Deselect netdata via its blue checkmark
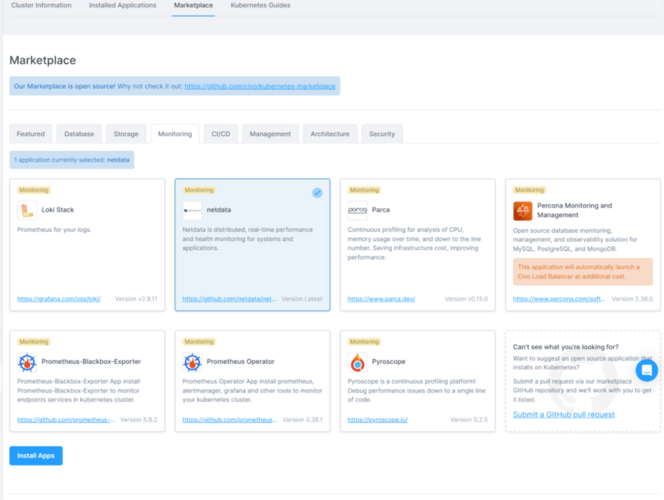 point(317,193)
